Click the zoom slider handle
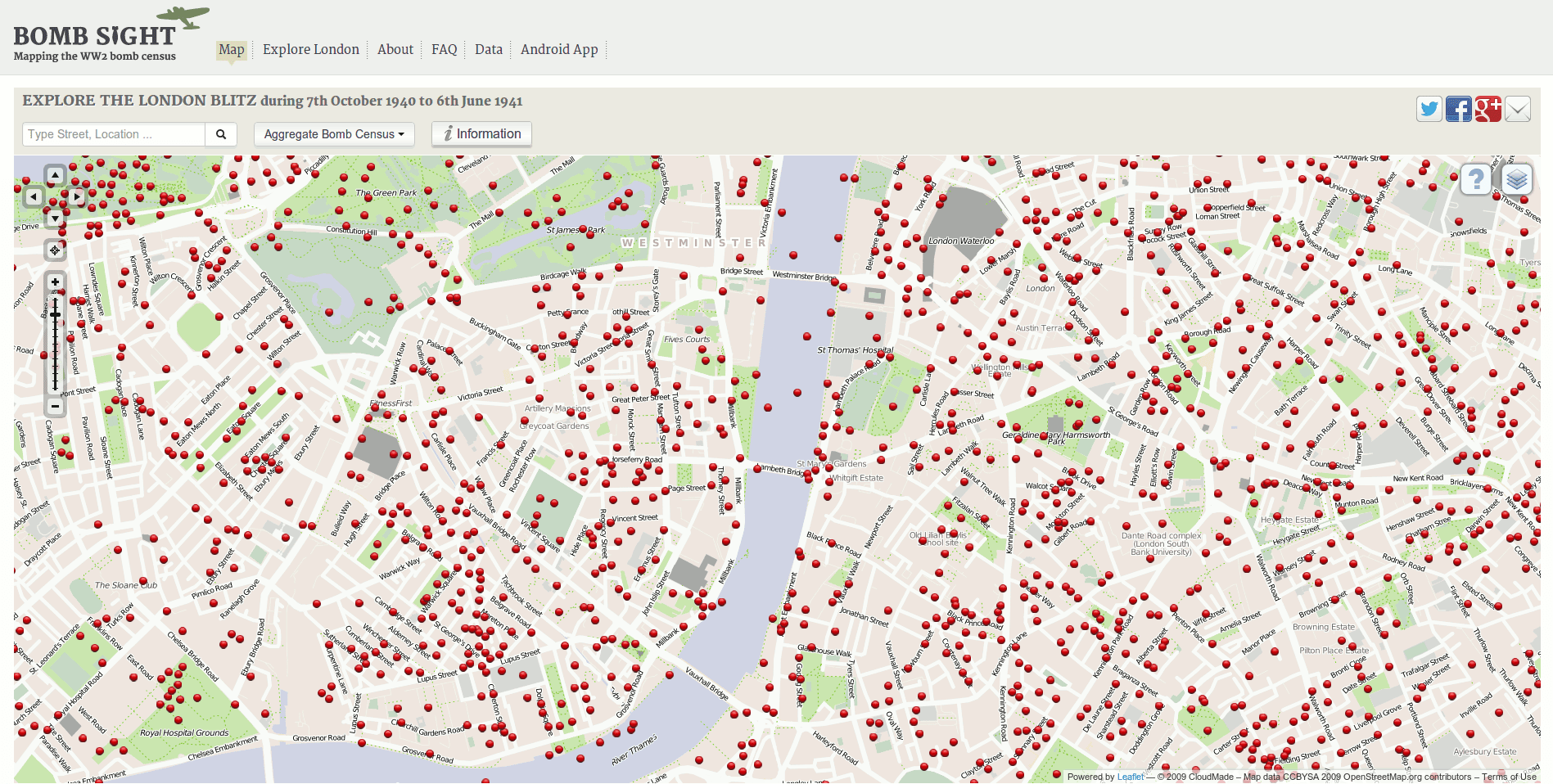This screenshot has height=784, width=1553. point(55,313)
